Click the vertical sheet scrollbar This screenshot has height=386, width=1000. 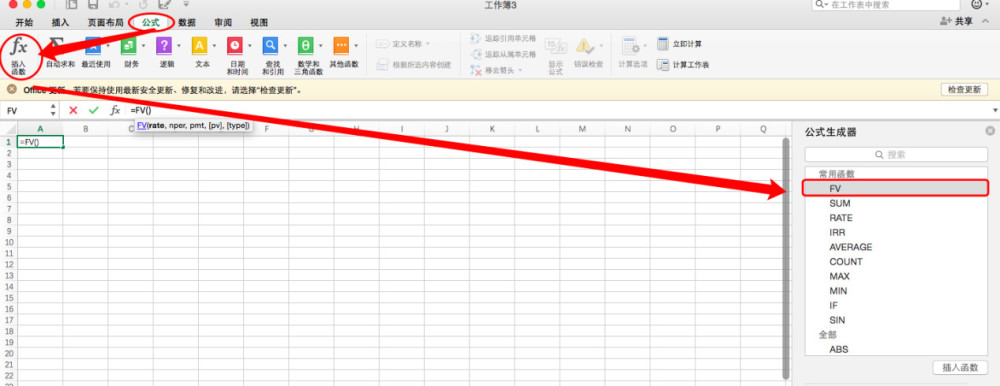[x=786, y=258]
